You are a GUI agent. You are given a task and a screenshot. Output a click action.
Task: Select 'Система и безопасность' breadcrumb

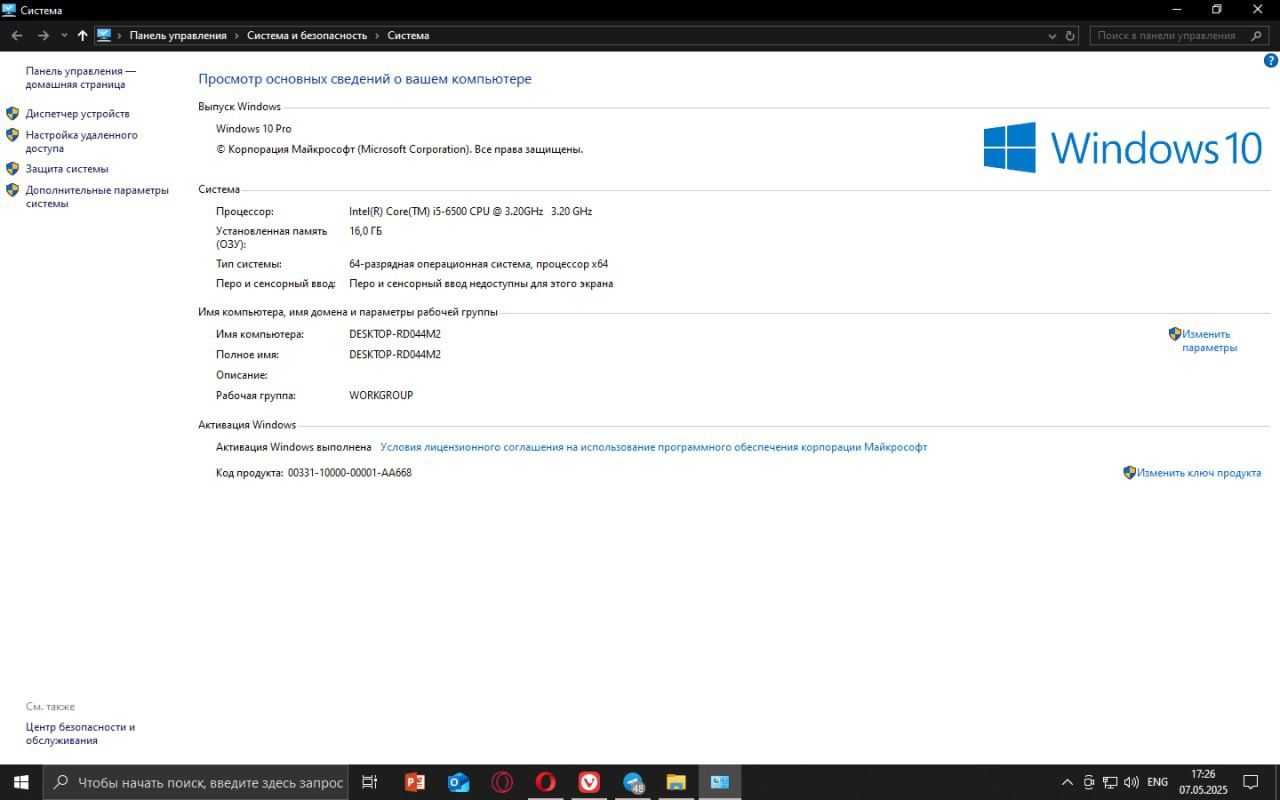307,35
